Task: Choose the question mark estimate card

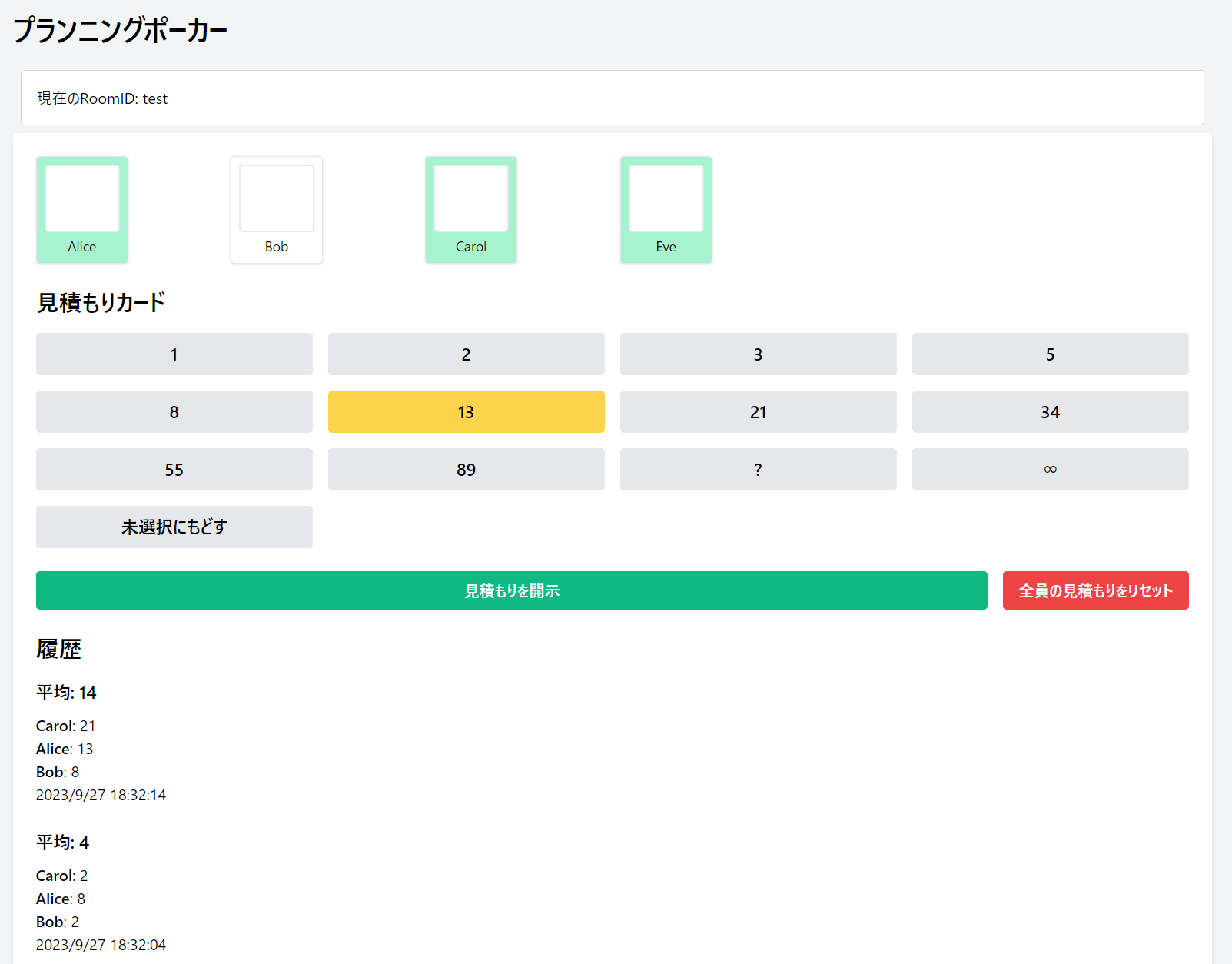Action: pos(758,469)
